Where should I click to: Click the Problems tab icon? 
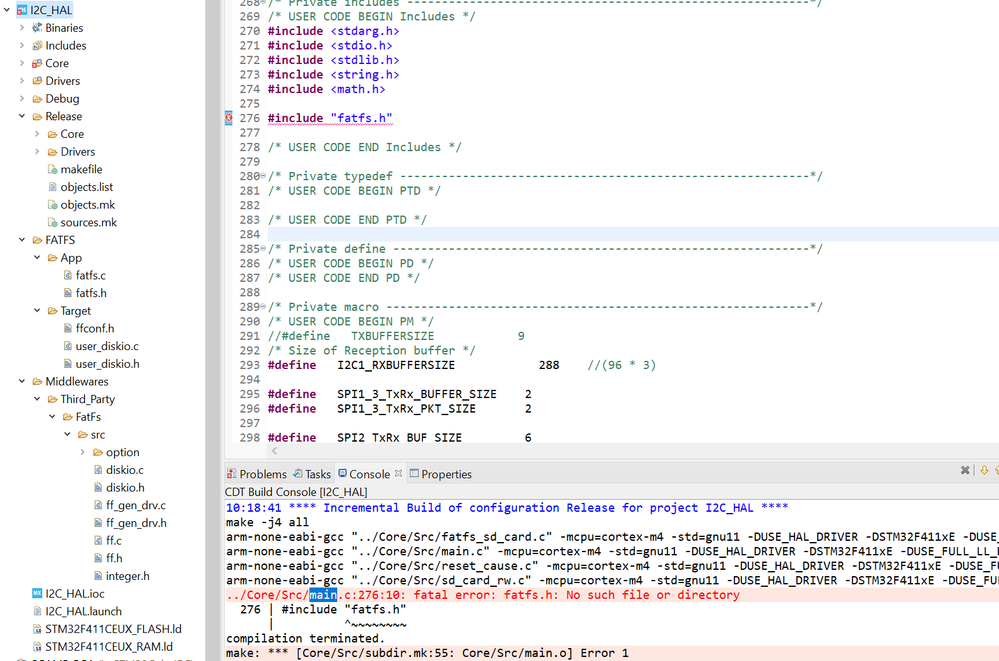point(232,474)
